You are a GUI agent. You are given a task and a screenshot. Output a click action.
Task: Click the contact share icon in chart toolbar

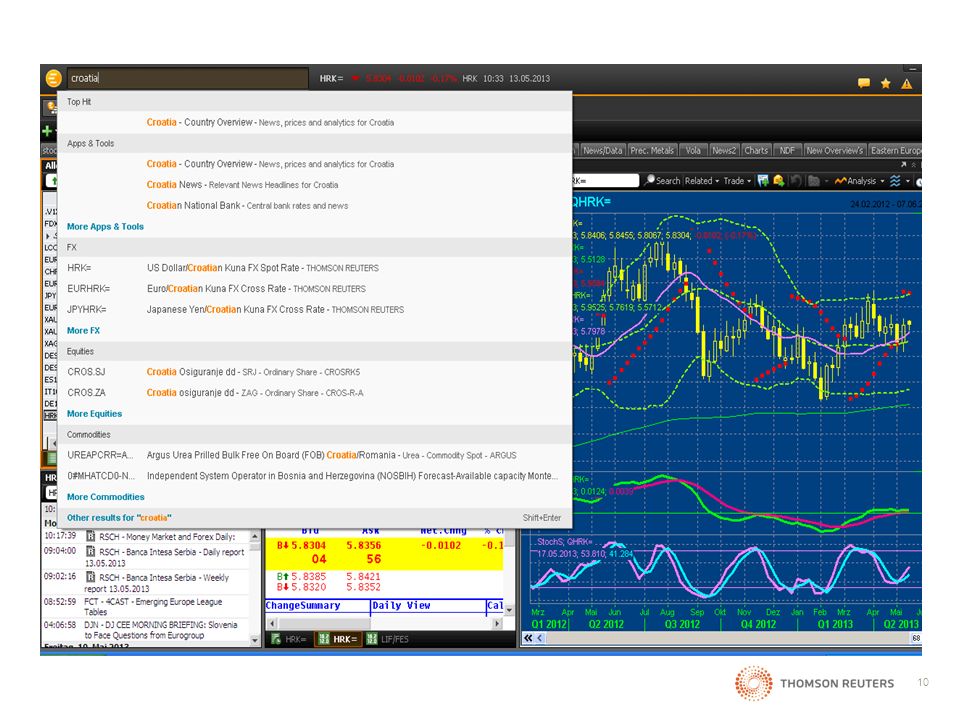[779, 181]
